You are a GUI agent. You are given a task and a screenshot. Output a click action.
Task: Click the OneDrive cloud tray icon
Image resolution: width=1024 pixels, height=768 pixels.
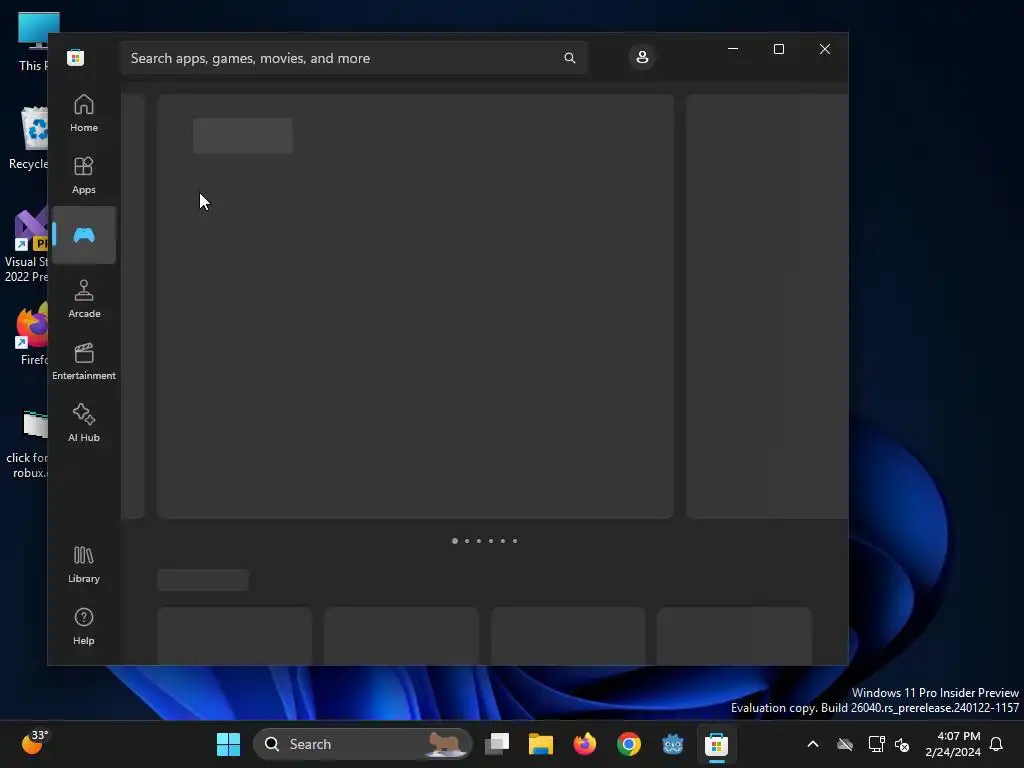pyautogui.click(x=845, y=744)
